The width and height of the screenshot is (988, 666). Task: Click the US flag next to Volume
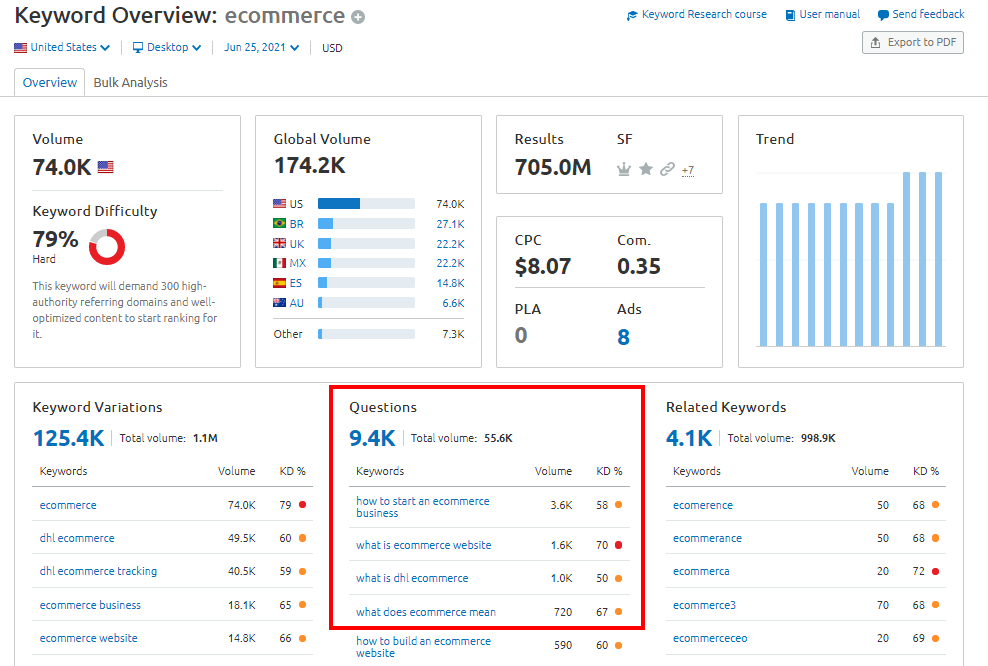pos(105,168)
